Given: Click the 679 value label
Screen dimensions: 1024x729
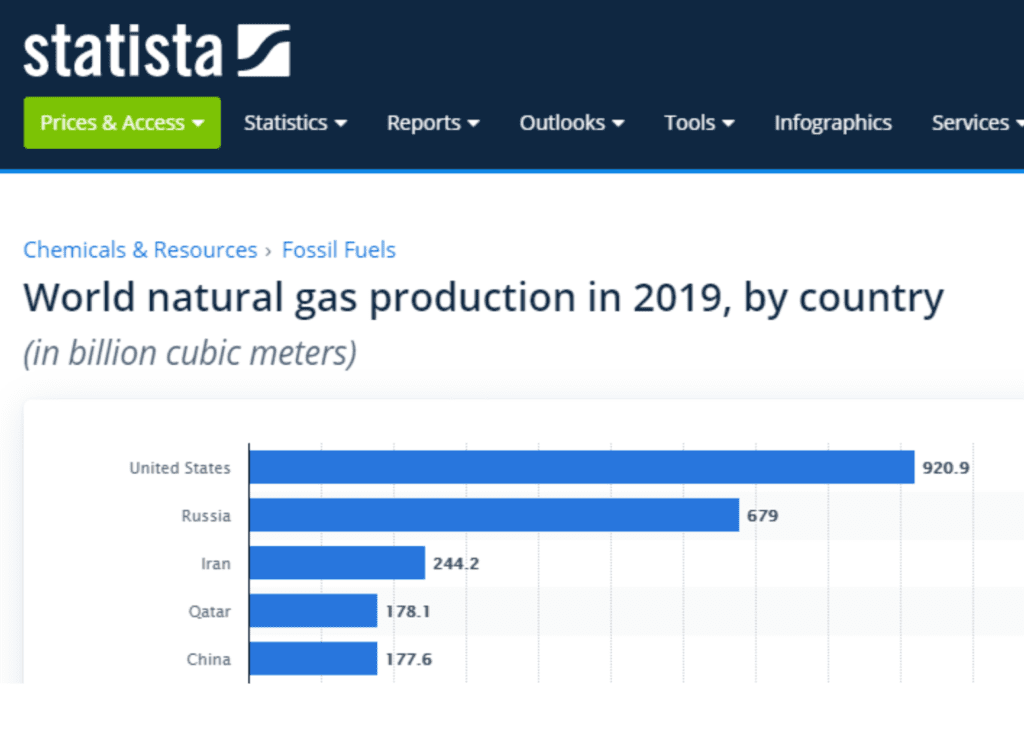Looking at the screenshot, I should [762, 515].
